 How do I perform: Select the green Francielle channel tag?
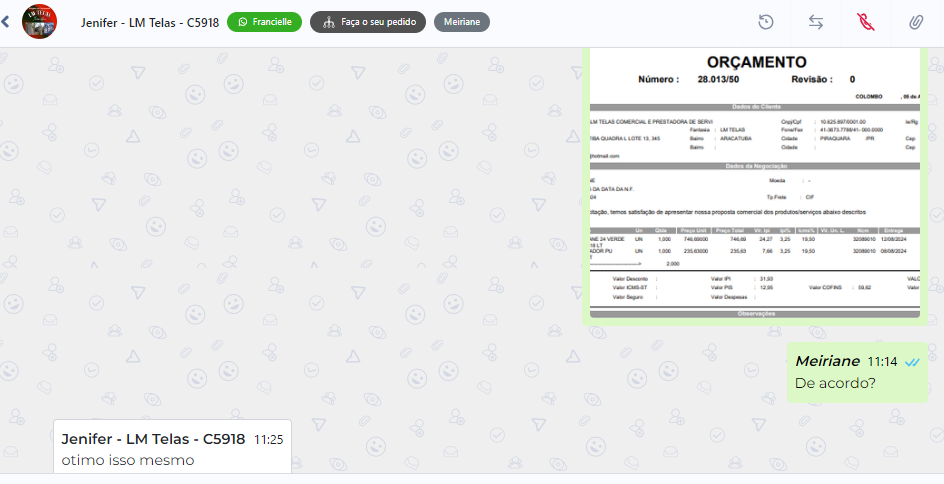click(264, 22)
